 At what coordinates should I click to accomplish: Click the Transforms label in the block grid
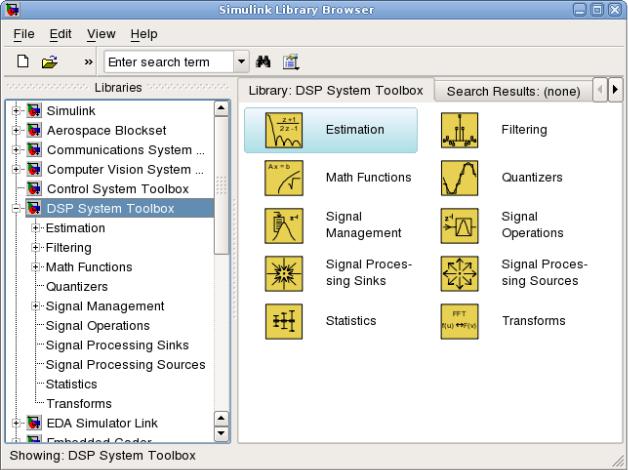coord(533,321)
